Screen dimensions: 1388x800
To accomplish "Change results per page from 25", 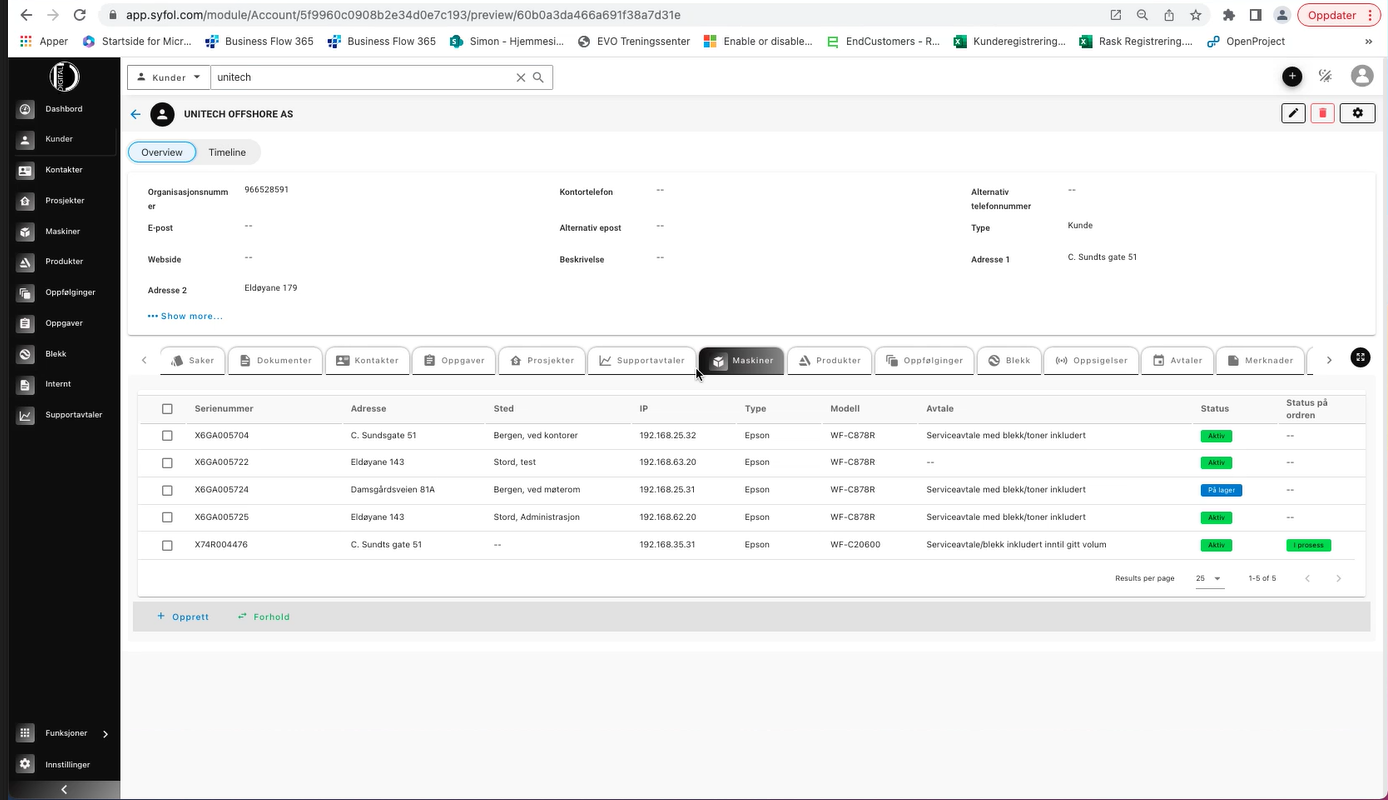I will pos(1209,578).
